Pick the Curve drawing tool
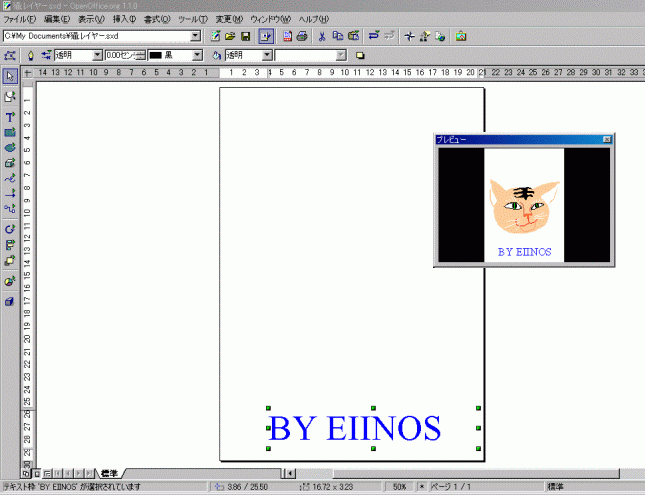 pos(10,177)
